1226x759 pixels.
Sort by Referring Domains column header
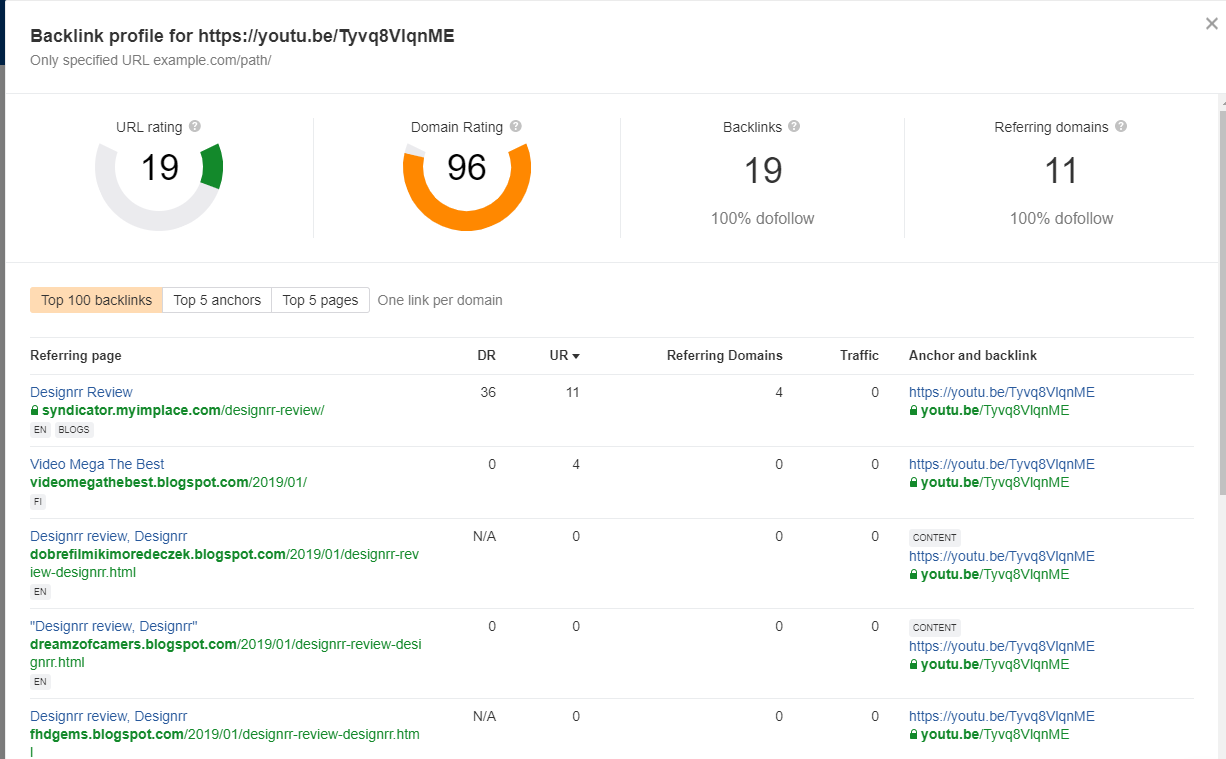(x=725, y=355)
